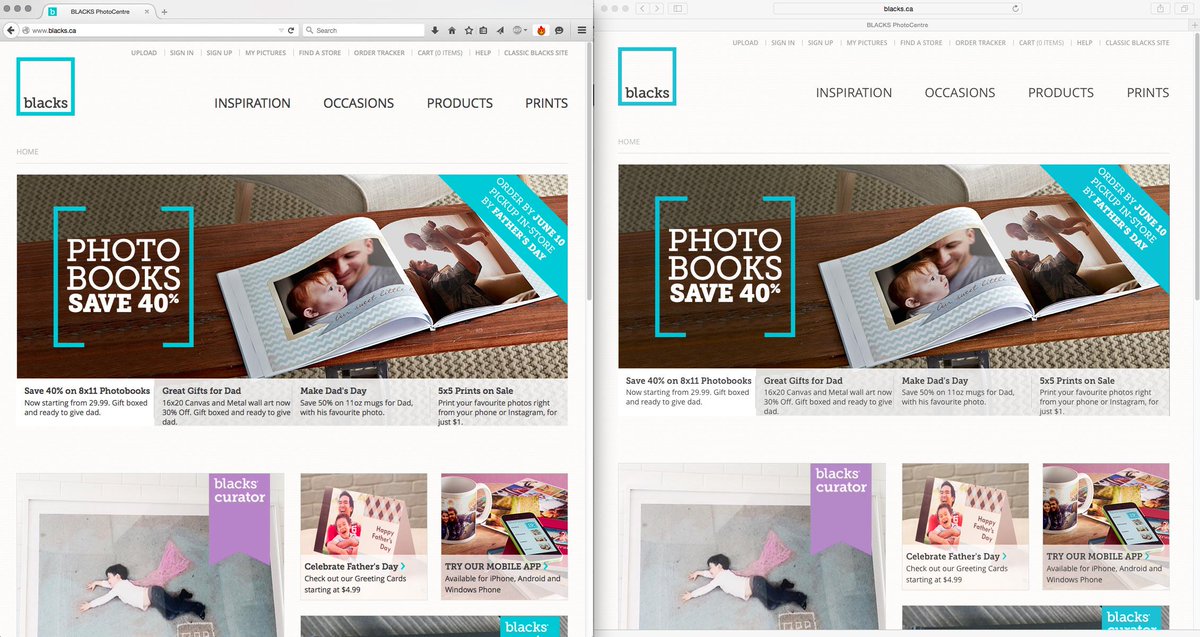Click 'Celebrate Father's Day' link in Safari
Screen dimensions: 1200x637
coord(956,556)
